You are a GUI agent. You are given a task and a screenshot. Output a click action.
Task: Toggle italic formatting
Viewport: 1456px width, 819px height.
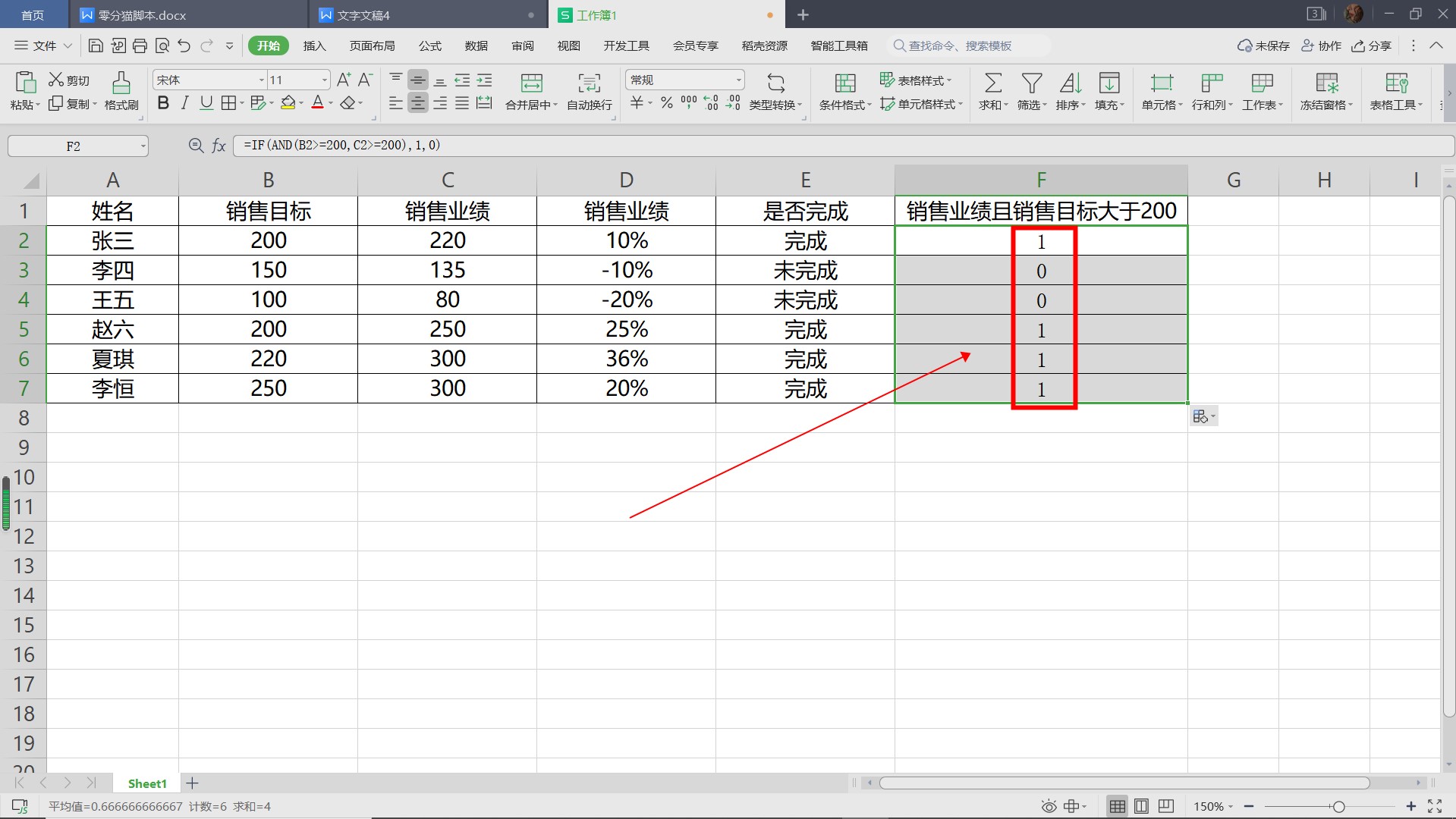184,103
